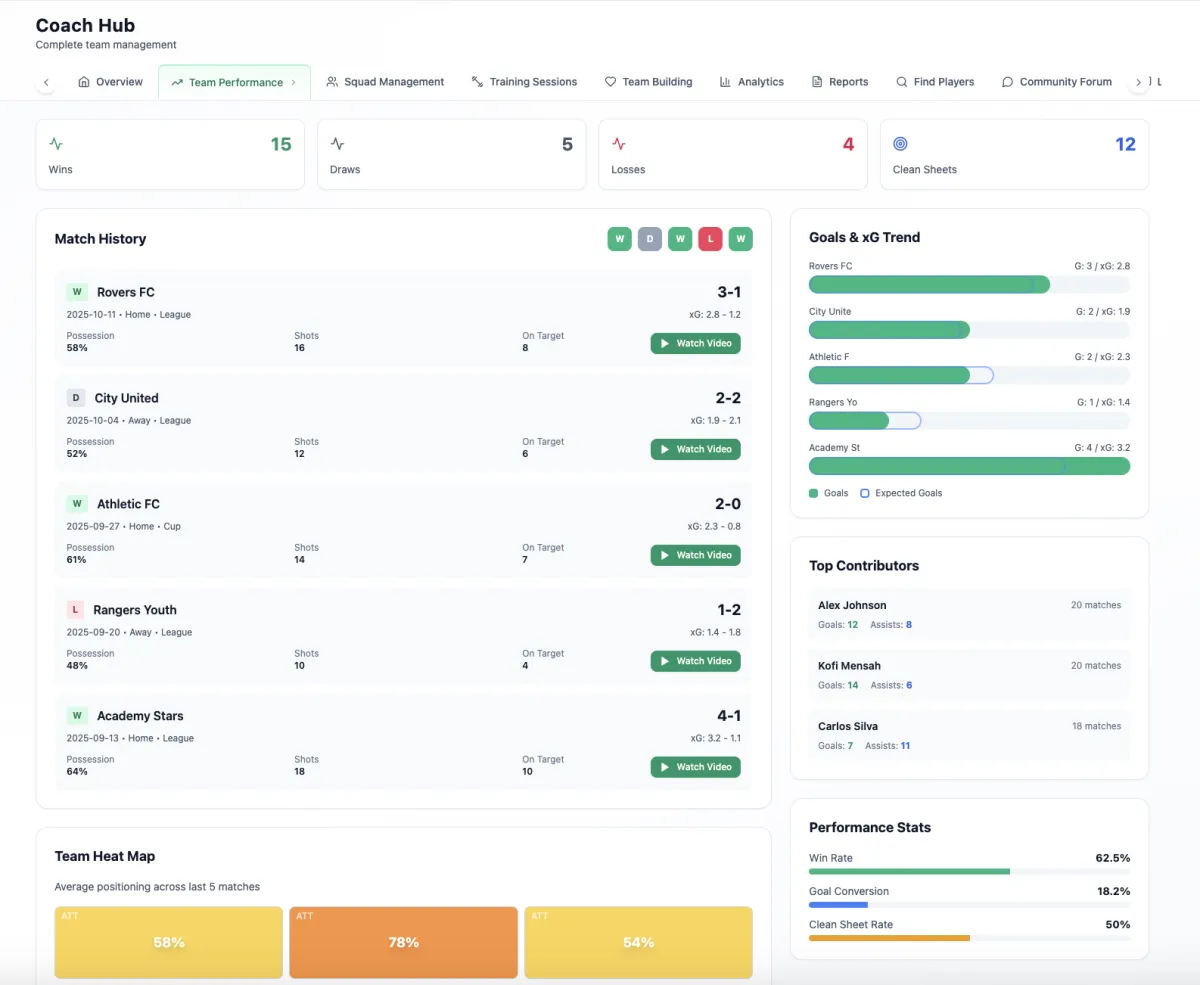Click the Win Rate progress bar
This screenshot has height=985, width=1200.
(969, 872)
